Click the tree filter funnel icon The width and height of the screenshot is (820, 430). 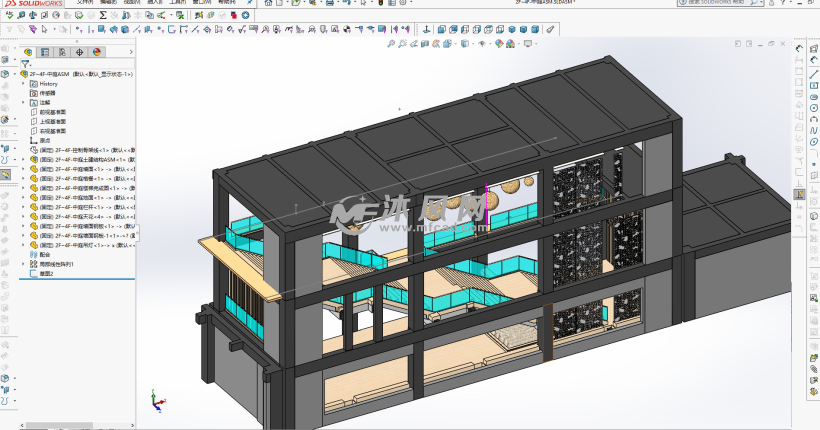click(25, 64)
